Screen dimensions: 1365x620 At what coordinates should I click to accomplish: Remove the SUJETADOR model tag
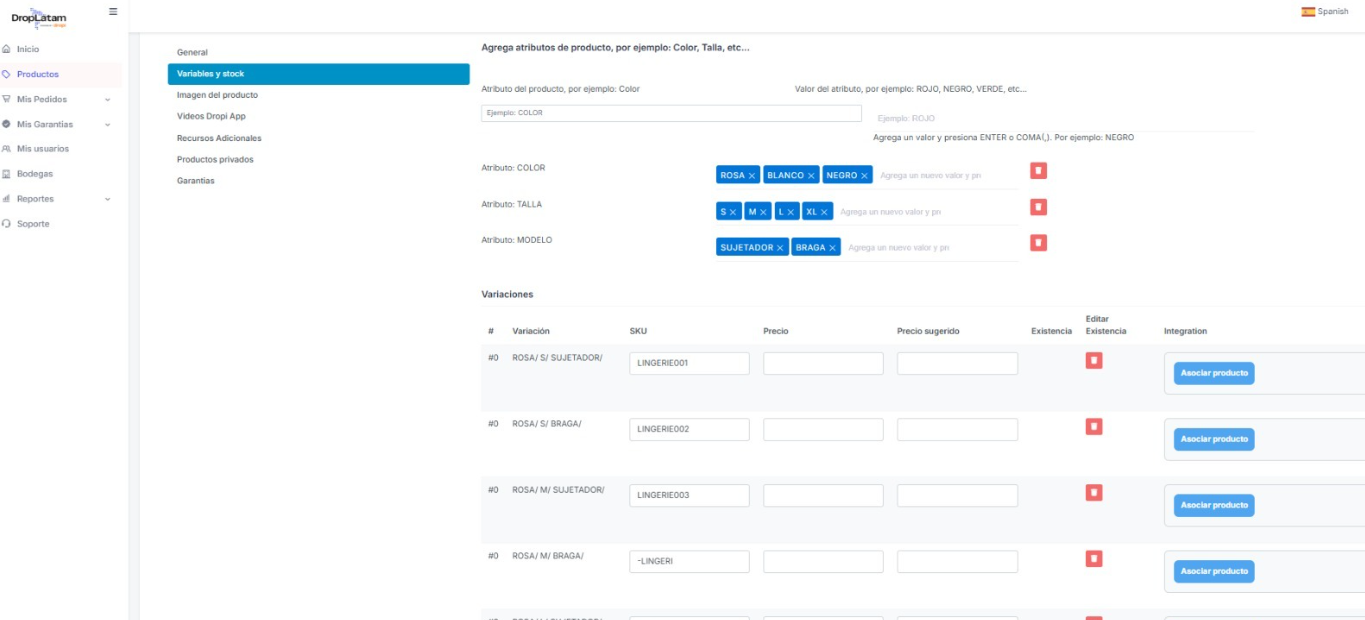[780, 248]
